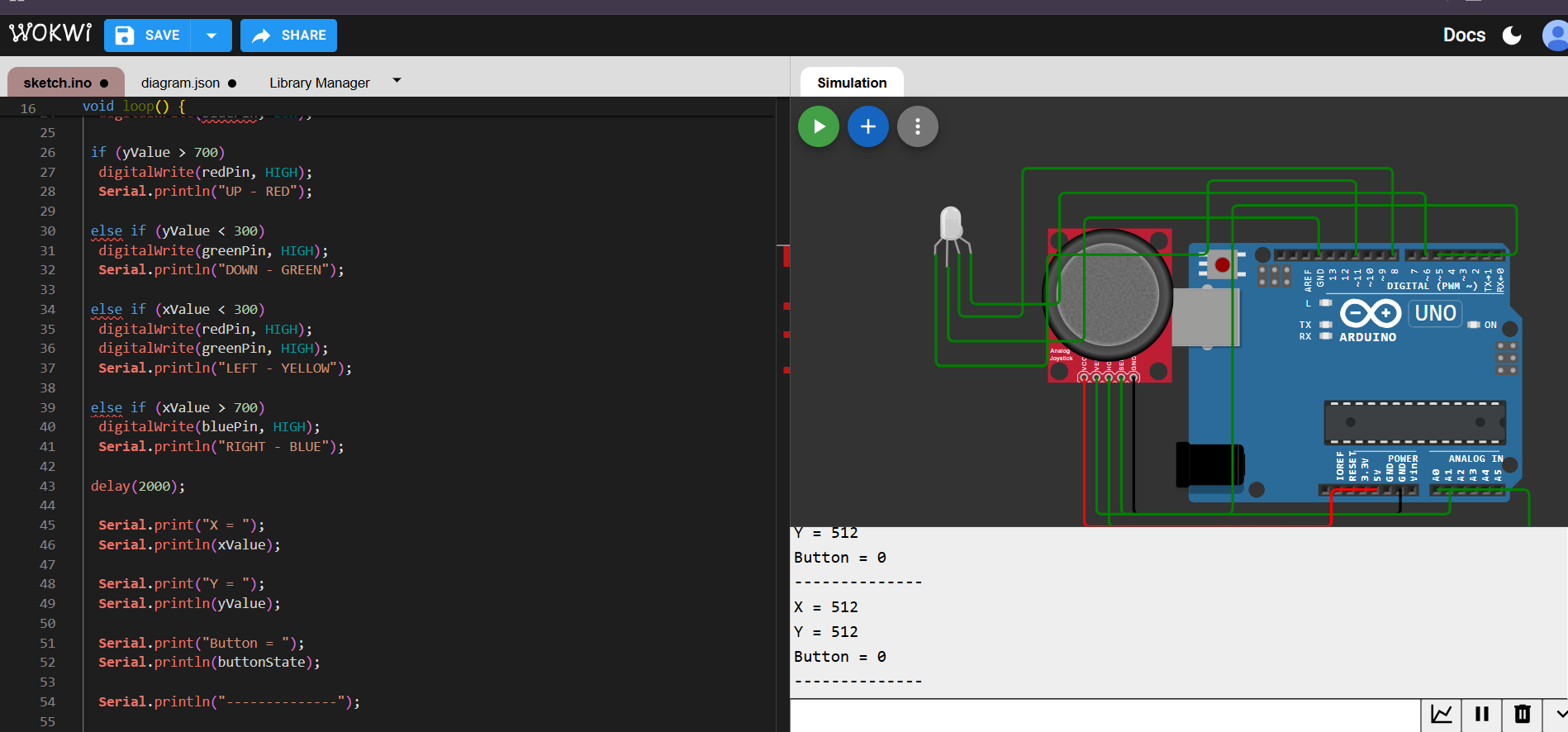This screenshot has width=1568, height=732.
Task: Open the Library Manager tab
Action: [x=319, y=83]
